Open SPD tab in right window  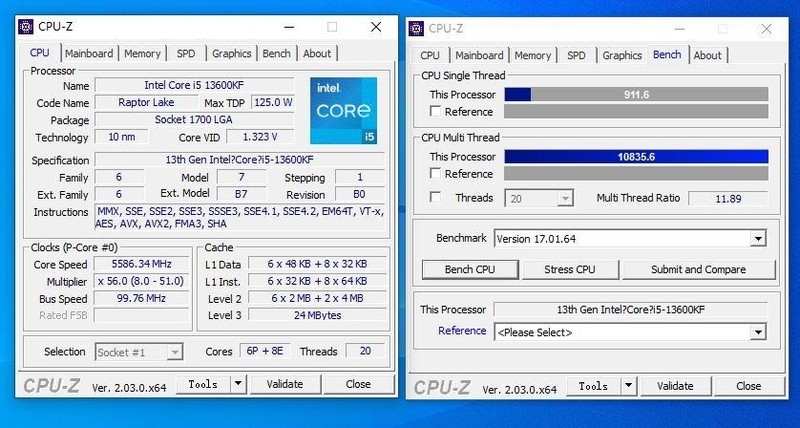[577, 56]
